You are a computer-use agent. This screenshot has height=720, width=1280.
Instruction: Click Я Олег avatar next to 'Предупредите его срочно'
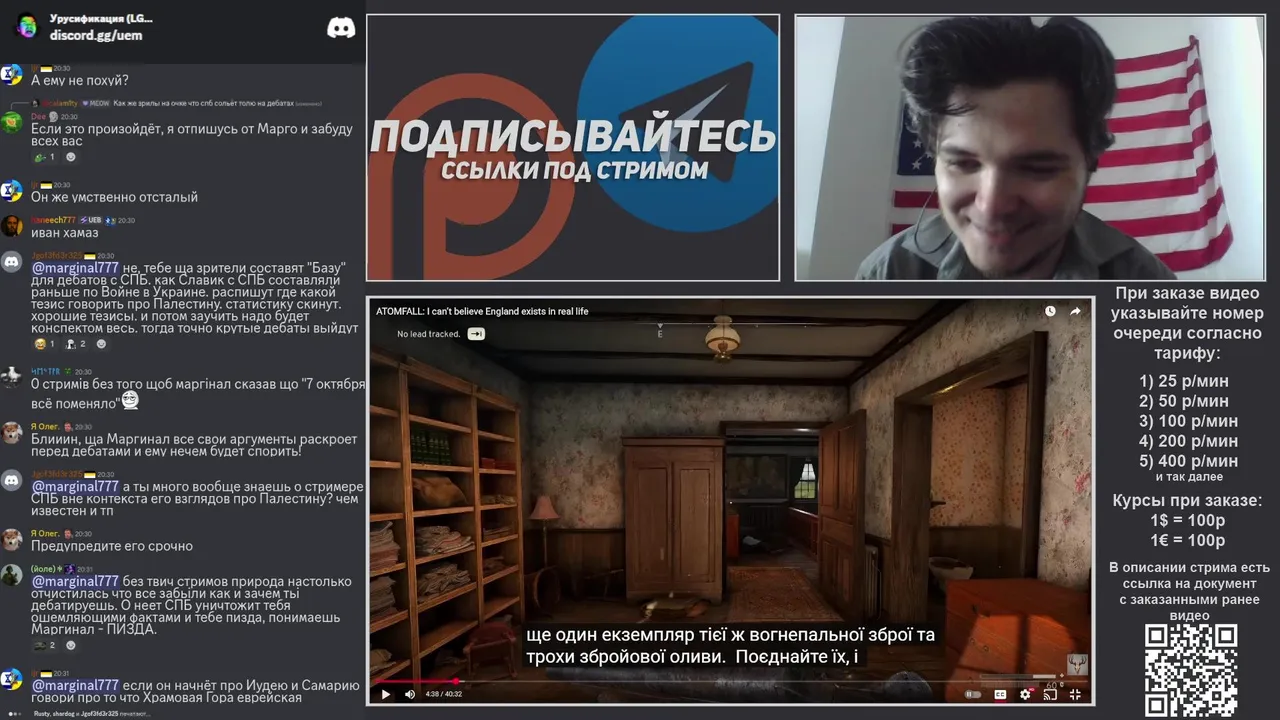[x=11, y=540]
